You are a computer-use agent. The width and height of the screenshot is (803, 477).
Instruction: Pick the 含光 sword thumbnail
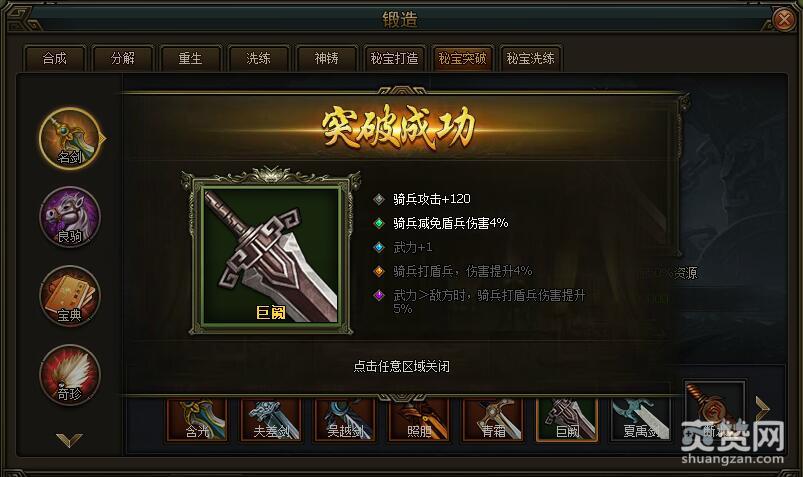(197, 420)
